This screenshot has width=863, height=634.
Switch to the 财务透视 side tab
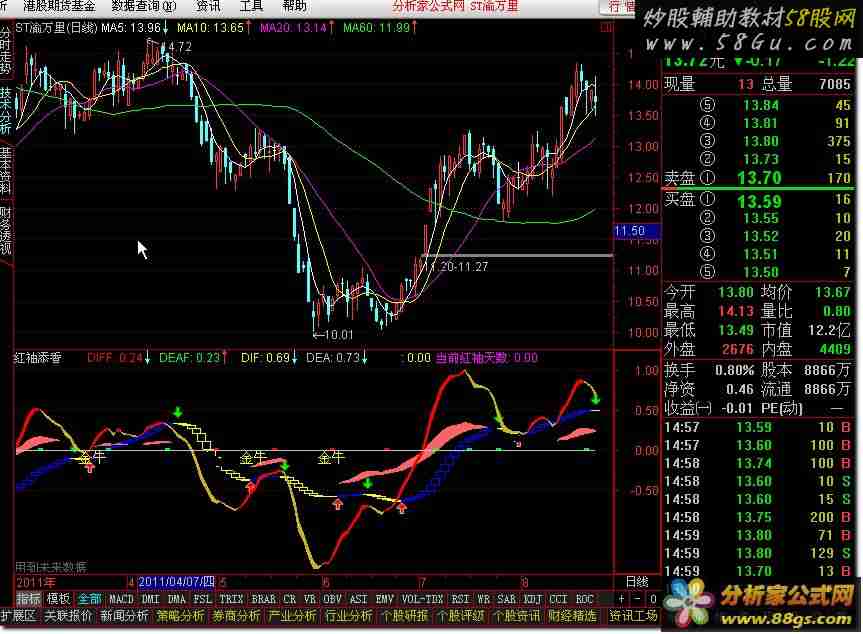pyautogui.click(x=6, y=231)
